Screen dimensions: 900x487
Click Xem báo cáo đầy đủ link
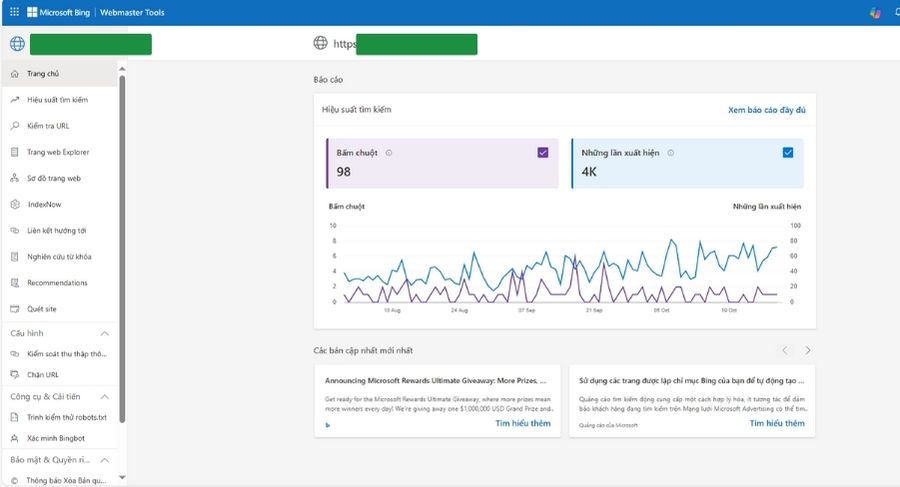click(x=766, y=110)
